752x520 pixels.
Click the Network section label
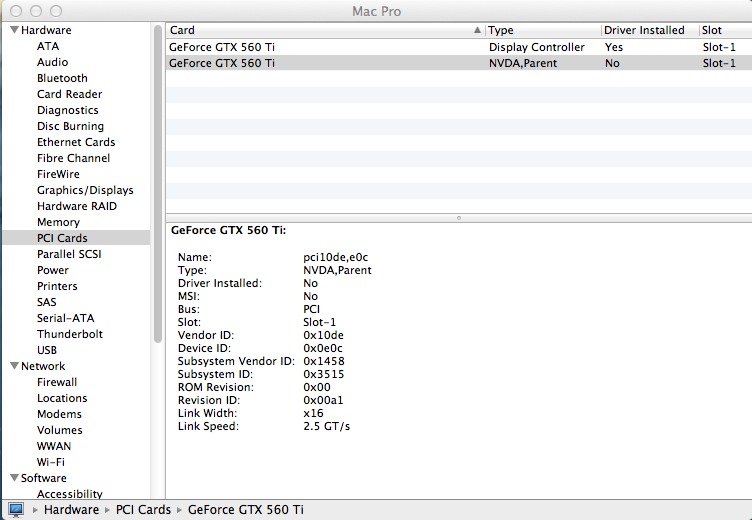click(43, 366)
